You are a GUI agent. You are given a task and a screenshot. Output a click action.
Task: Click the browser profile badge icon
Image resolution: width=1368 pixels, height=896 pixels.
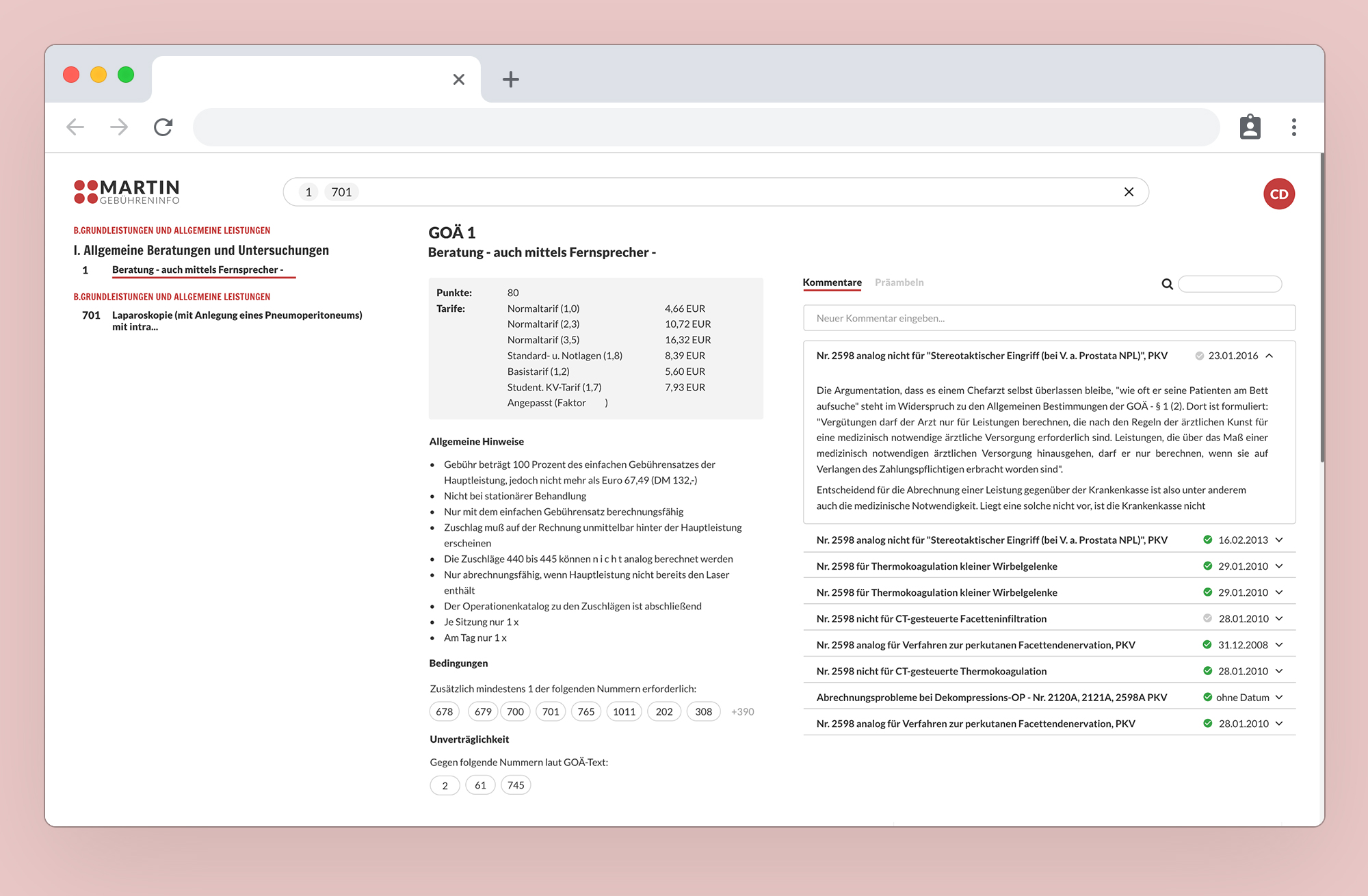pos(1250,127)
